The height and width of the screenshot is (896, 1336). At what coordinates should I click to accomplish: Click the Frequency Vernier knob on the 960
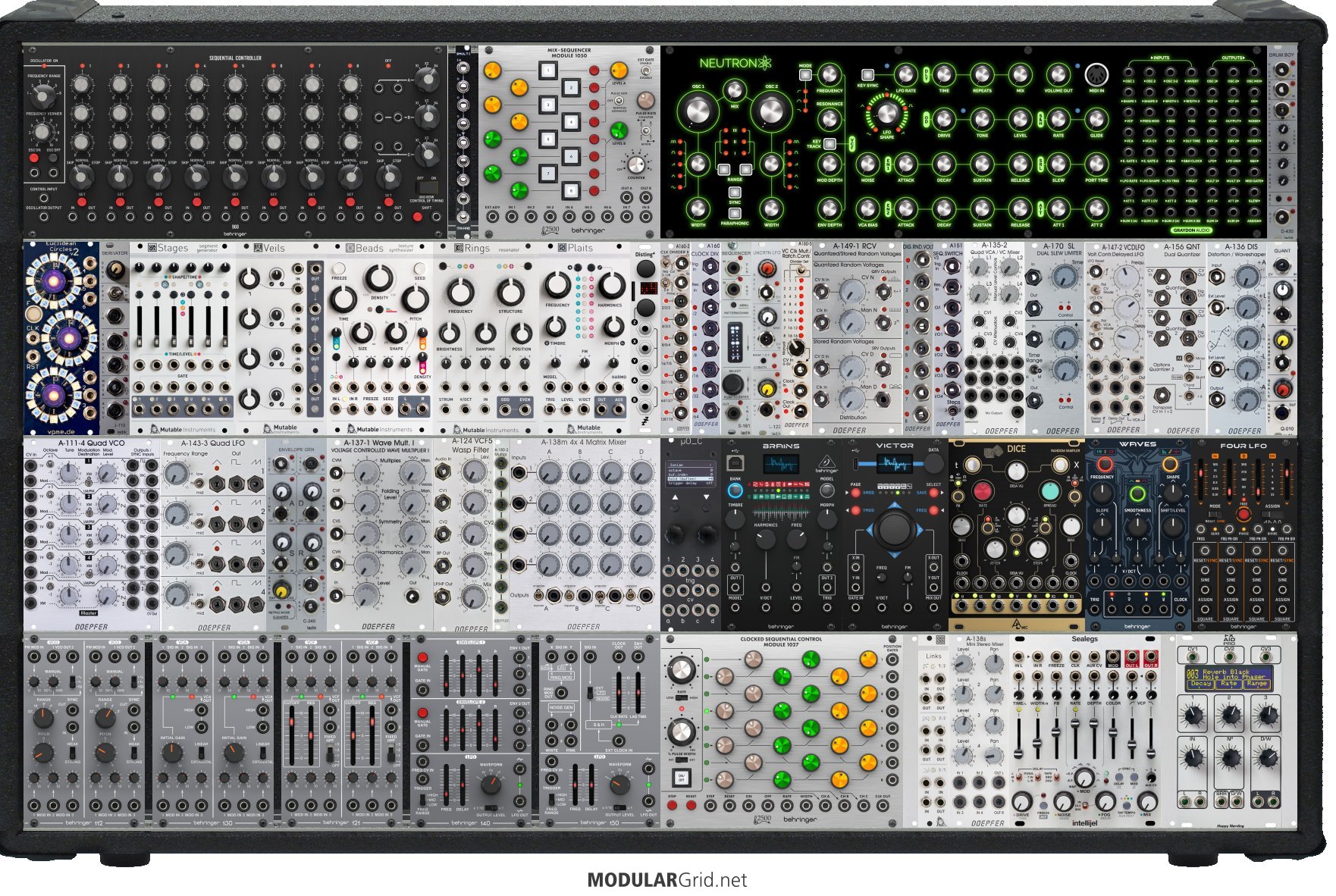tap(43, 131)
